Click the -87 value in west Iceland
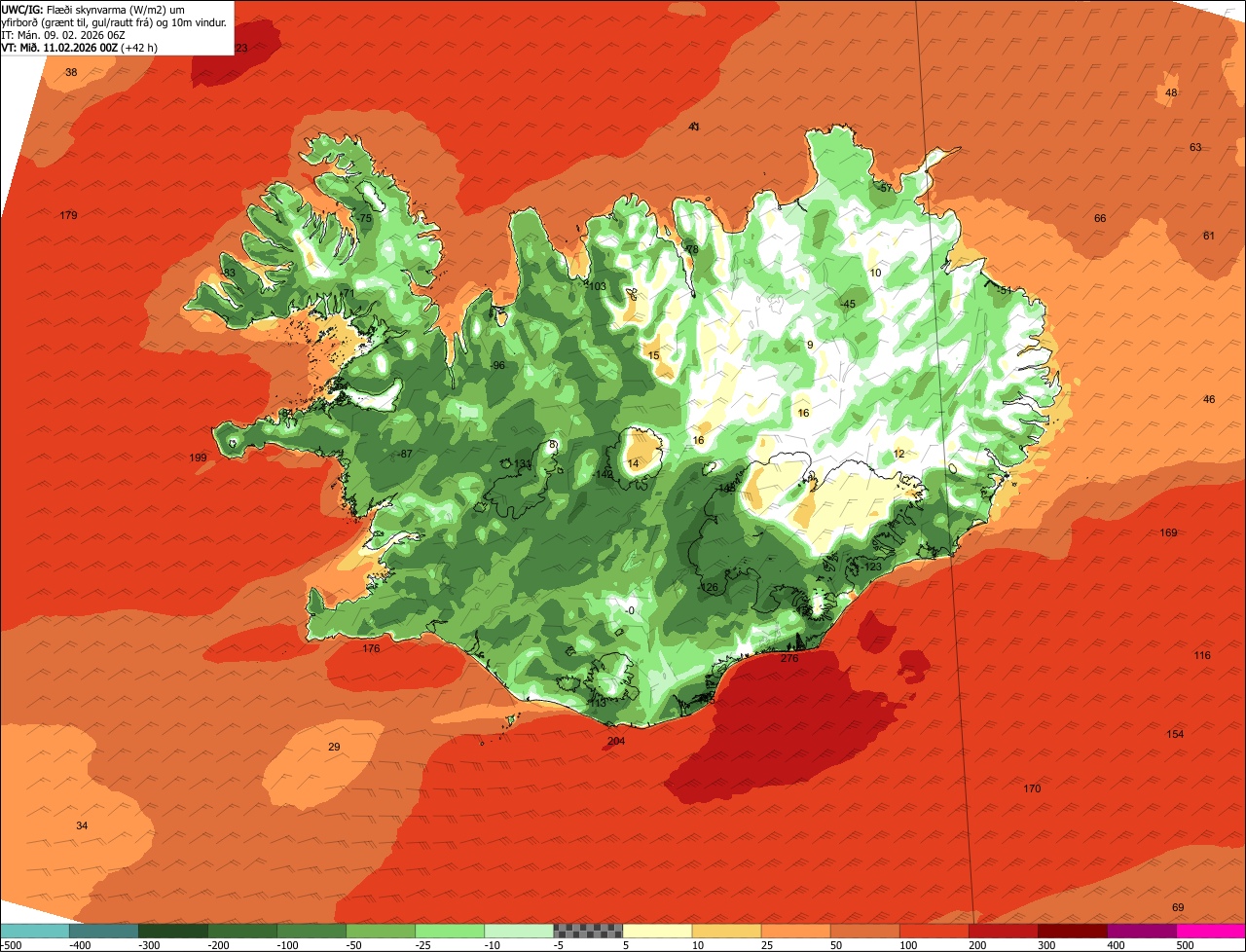The height and width of the screenshot is (952, 1246). tap(405, 455)
